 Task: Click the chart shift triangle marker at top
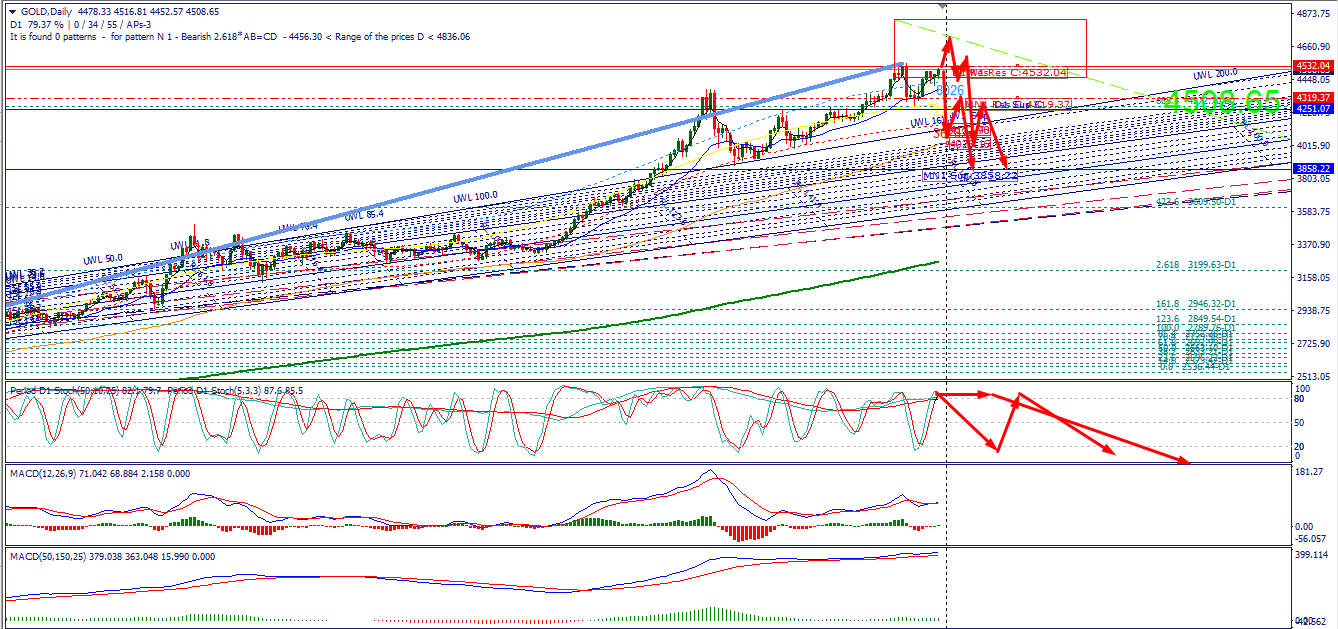click(x=943, y=6)
